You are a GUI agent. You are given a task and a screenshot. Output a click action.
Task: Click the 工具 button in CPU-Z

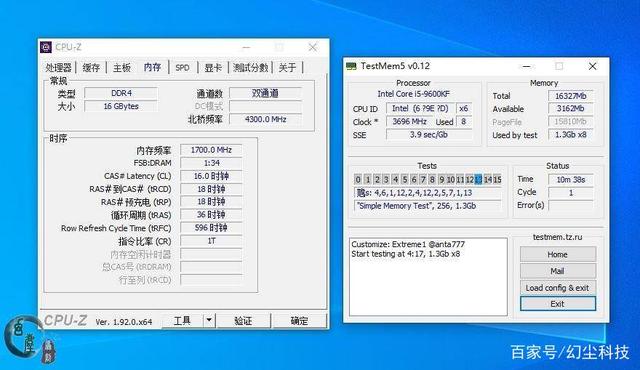click(182, 321)
